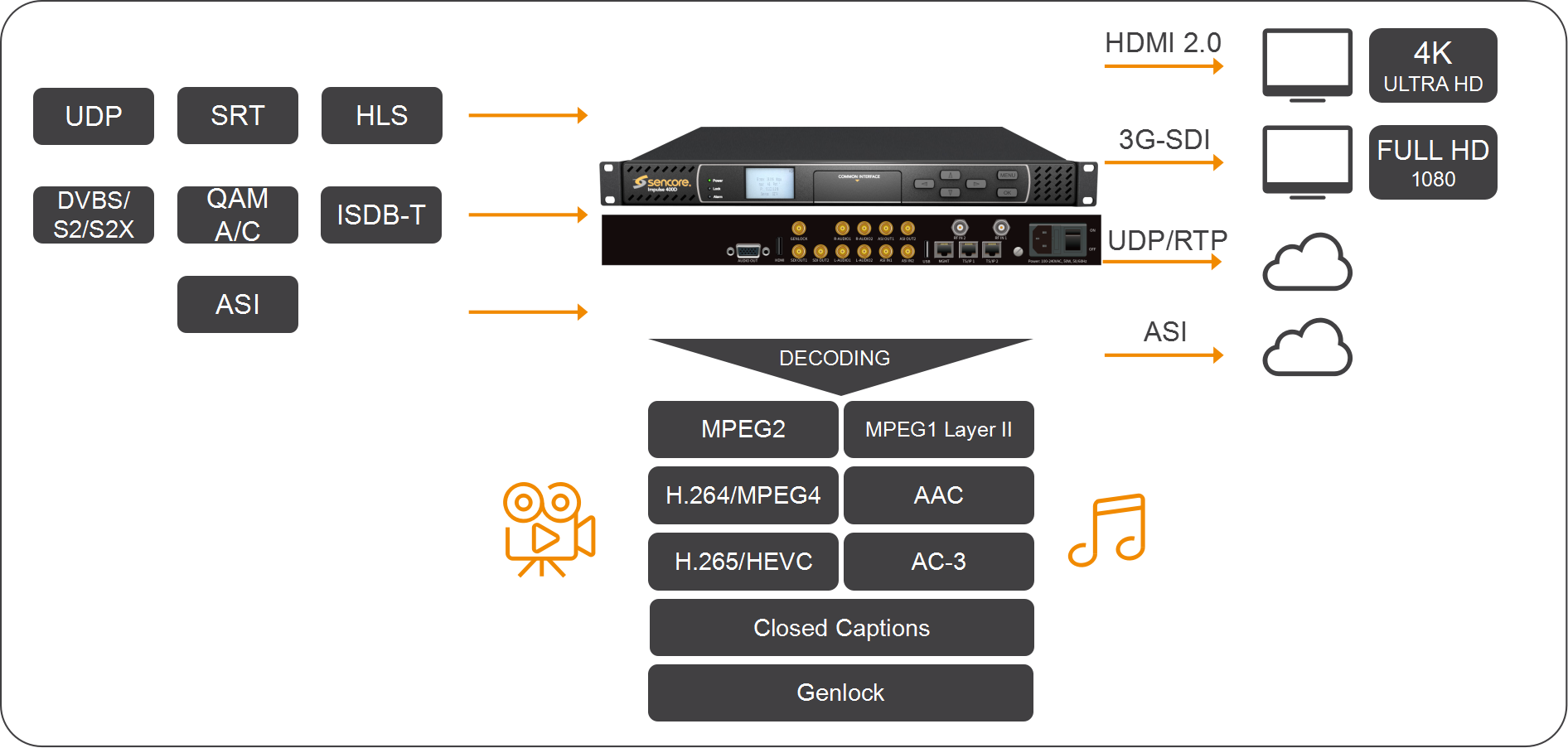The width and height of the screenshot is (1568, 748).
Task: Click the orange music note icon
Action: pos(1107,530)
